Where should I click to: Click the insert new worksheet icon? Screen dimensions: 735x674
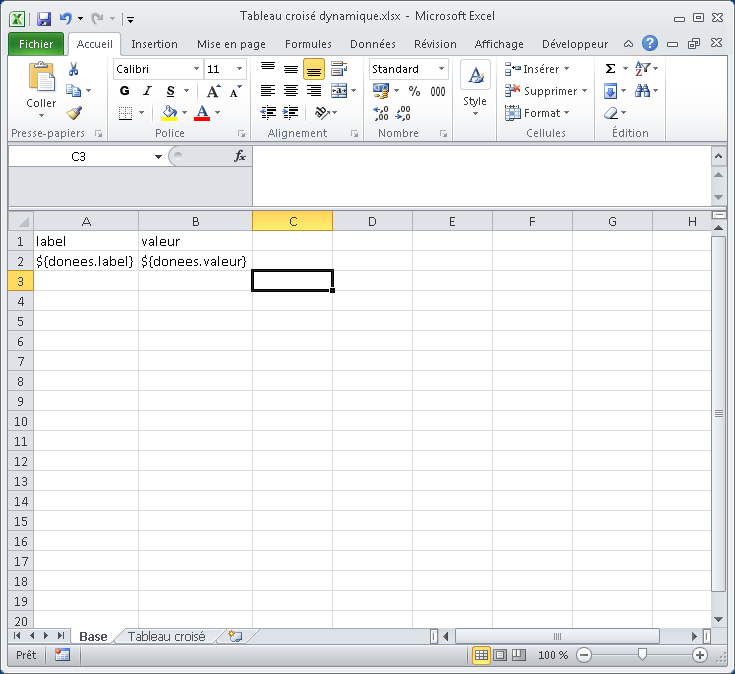tap(235, 636)
